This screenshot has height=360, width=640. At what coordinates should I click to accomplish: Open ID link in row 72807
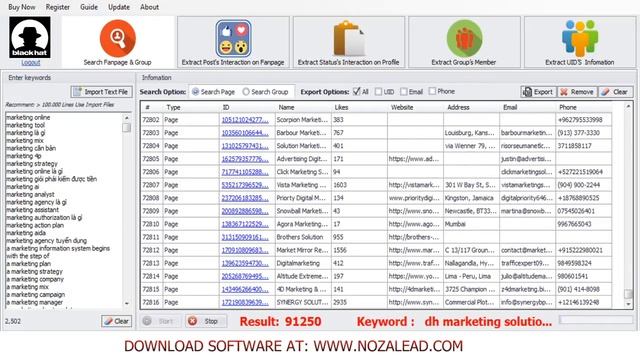pos(245,185)
